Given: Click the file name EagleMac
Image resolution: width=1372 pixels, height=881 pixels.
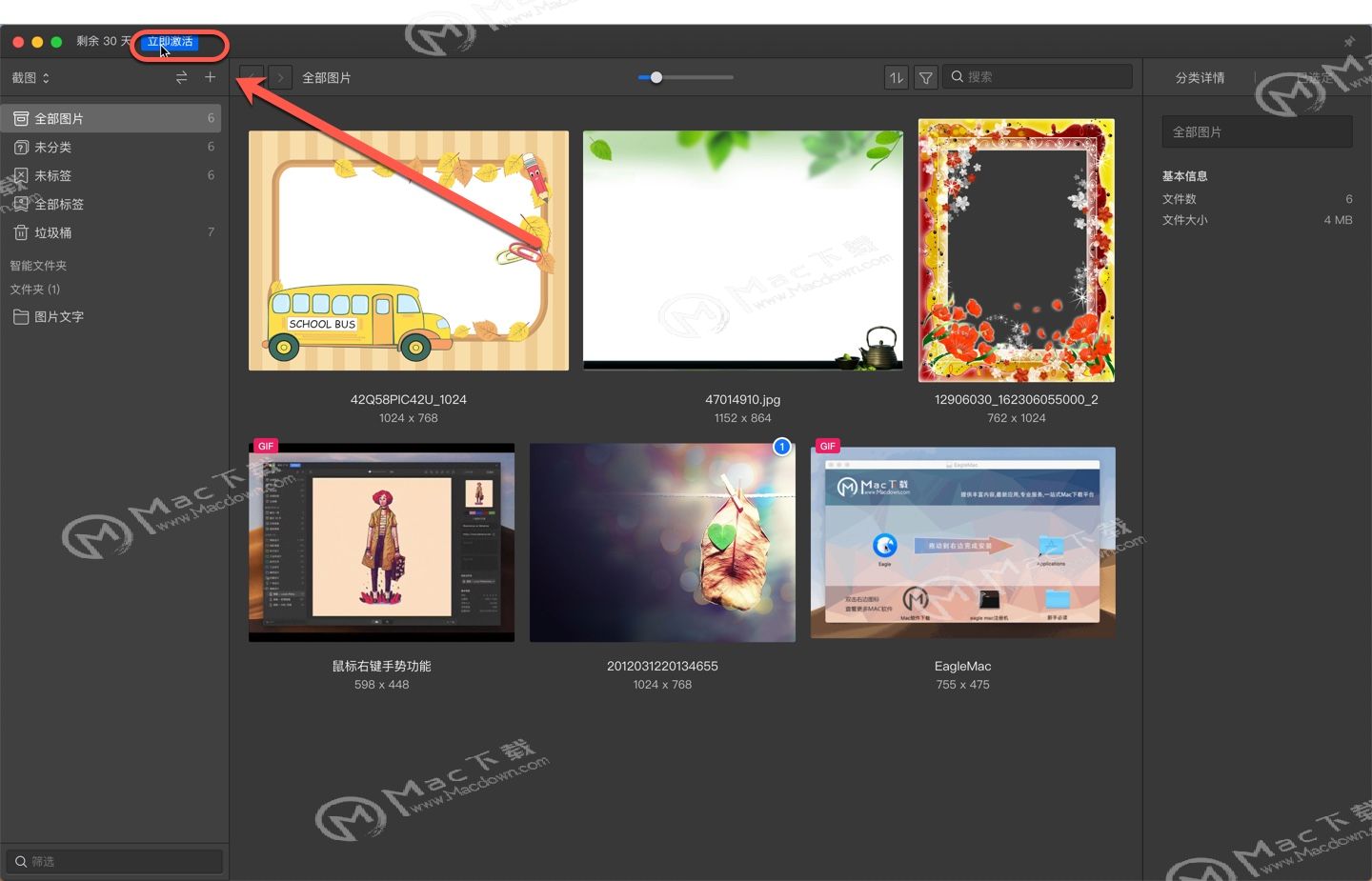Looking at the screenshot, I should pos(963,667).
